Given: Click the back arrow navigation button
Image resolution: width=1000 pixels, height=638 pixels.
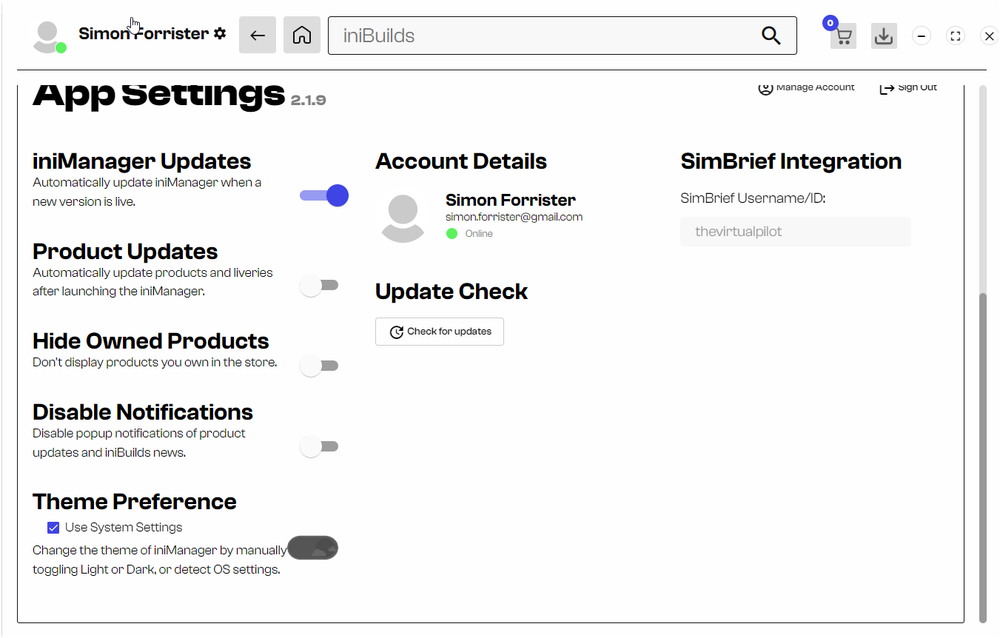Looking at the screenshot, I should [x=257, y=35].
